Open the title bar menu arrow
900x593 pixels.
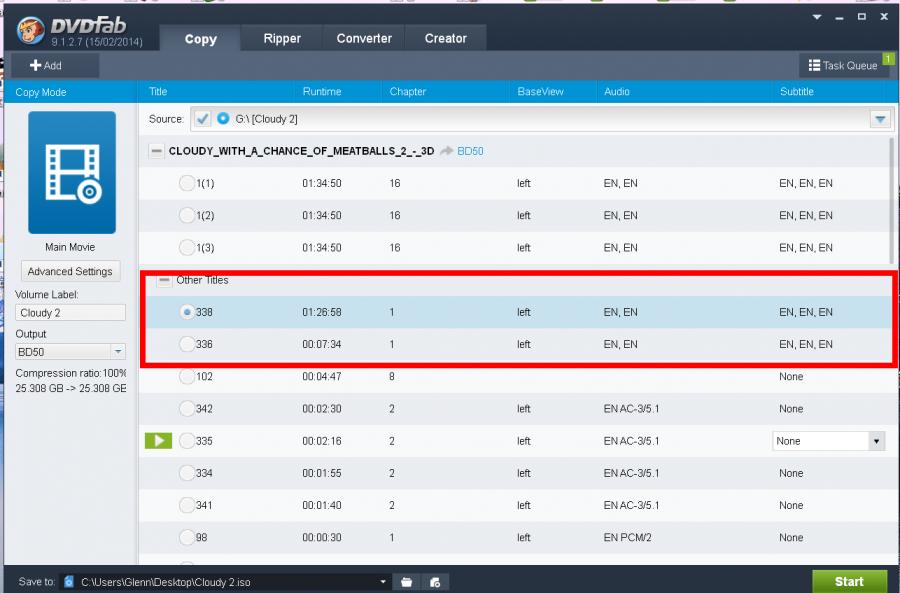tap(817, 18)
